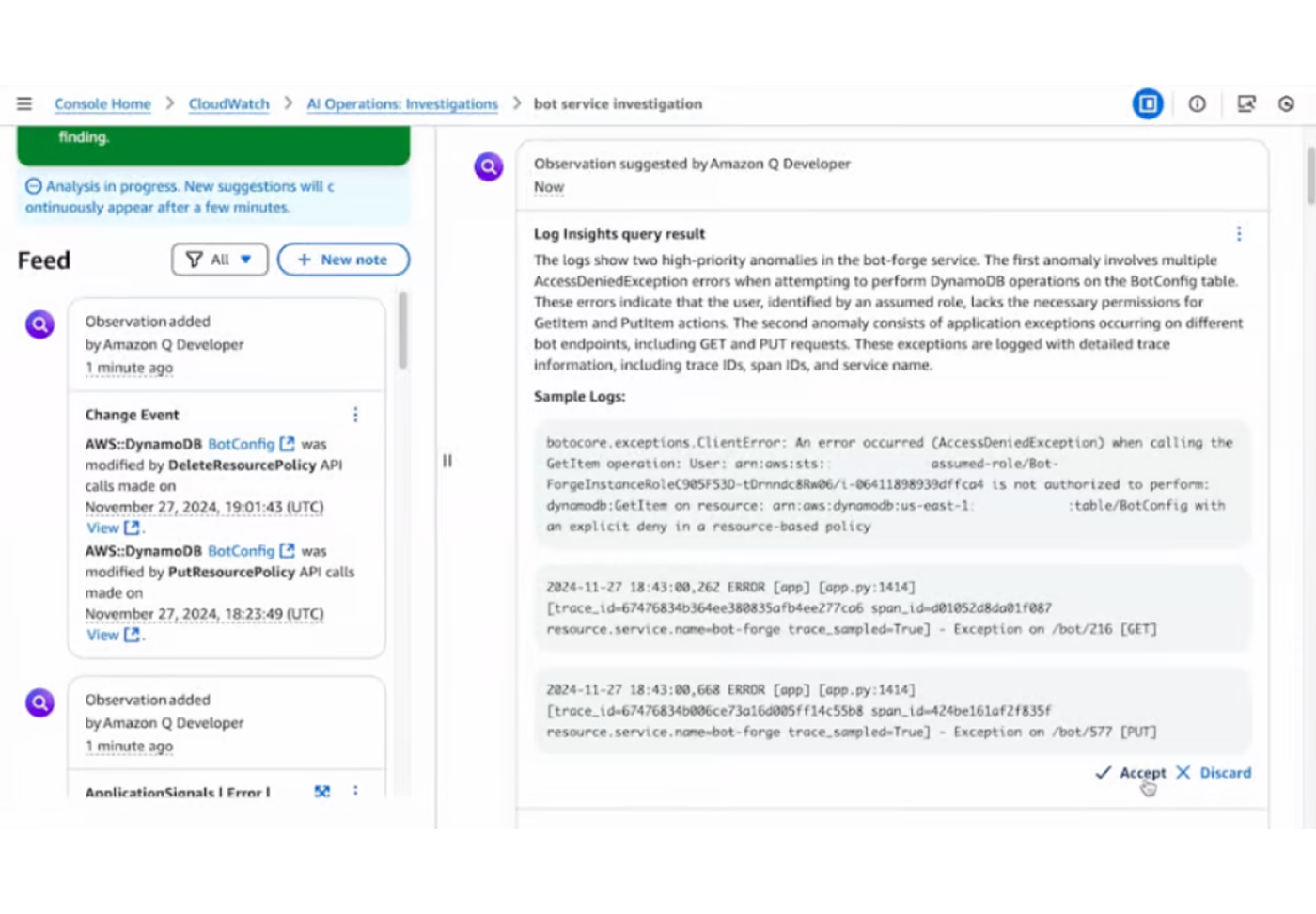1316x914 pixels.
Task: Click the 'Log Insights query result' title
Action: click(619, 234)
